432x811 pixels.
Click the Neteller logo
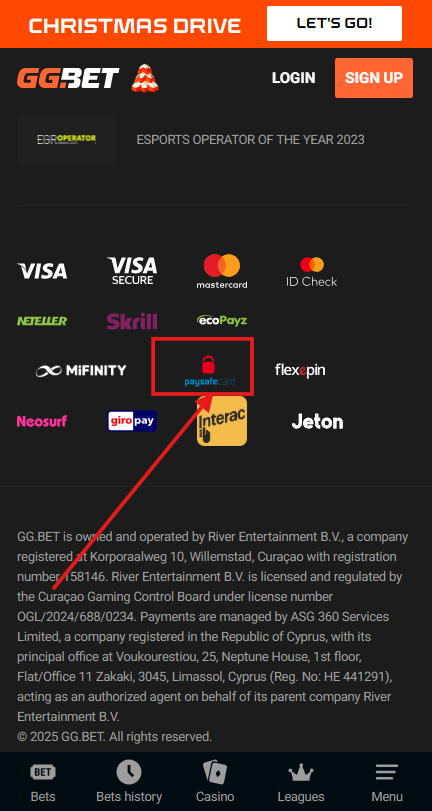click(42, 321)
